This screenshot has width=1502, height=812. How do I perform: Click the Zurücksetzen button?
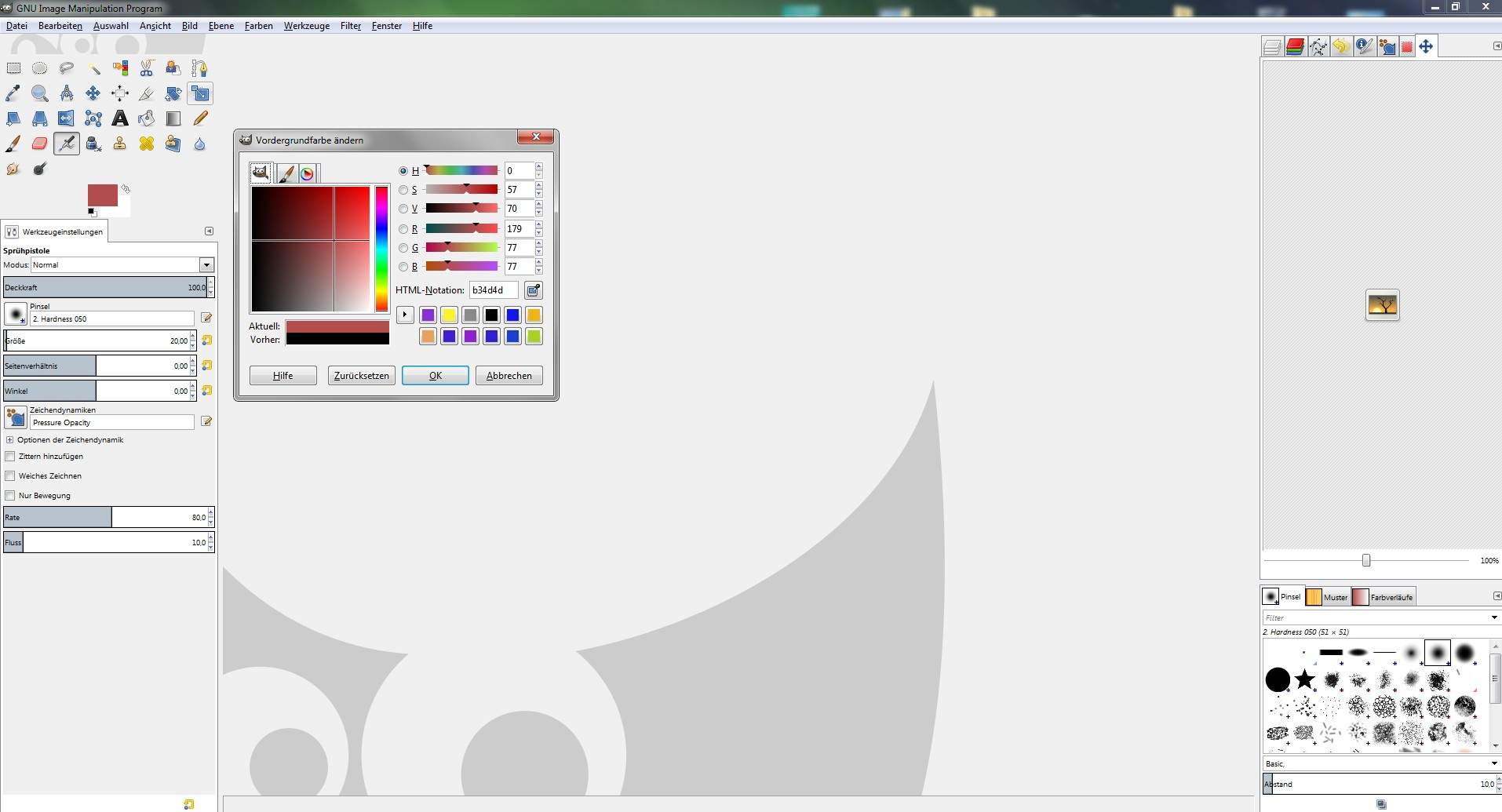(361, 375)
